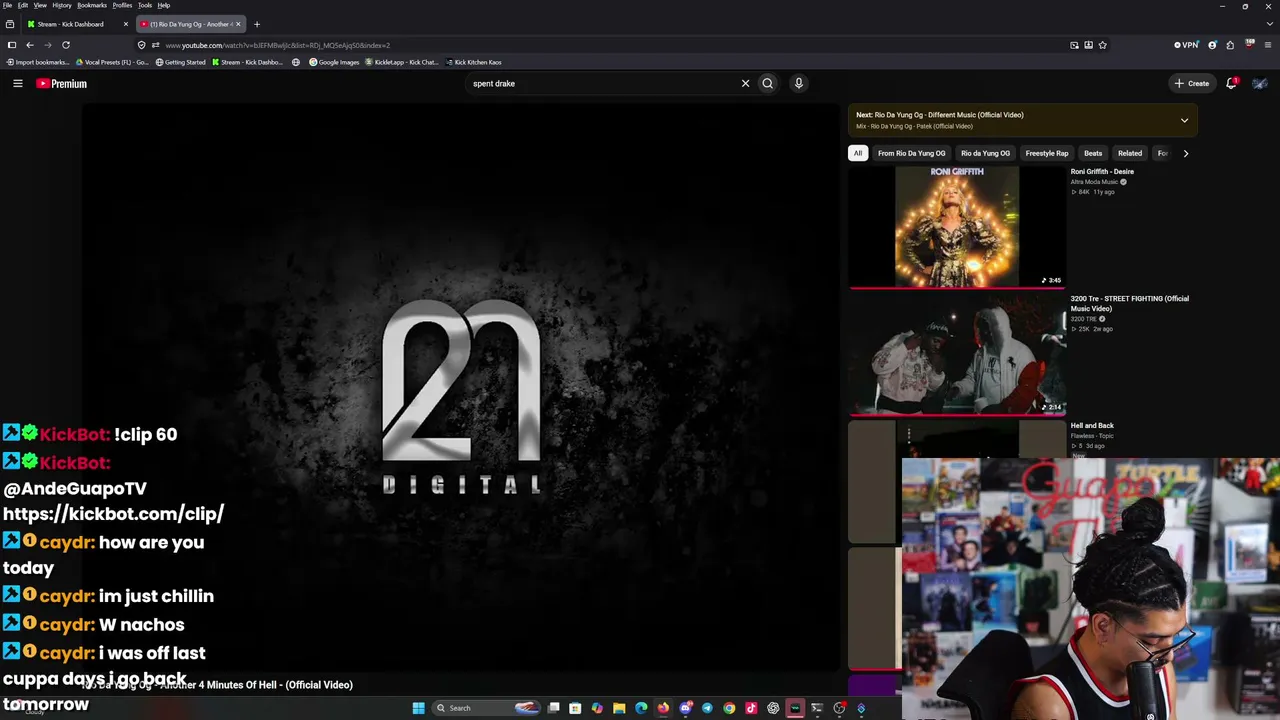The height and width of the screenshot is (720, 1280).
Task: Select the All filter chip
Action: pyautogui.click(x=858, y=153)
